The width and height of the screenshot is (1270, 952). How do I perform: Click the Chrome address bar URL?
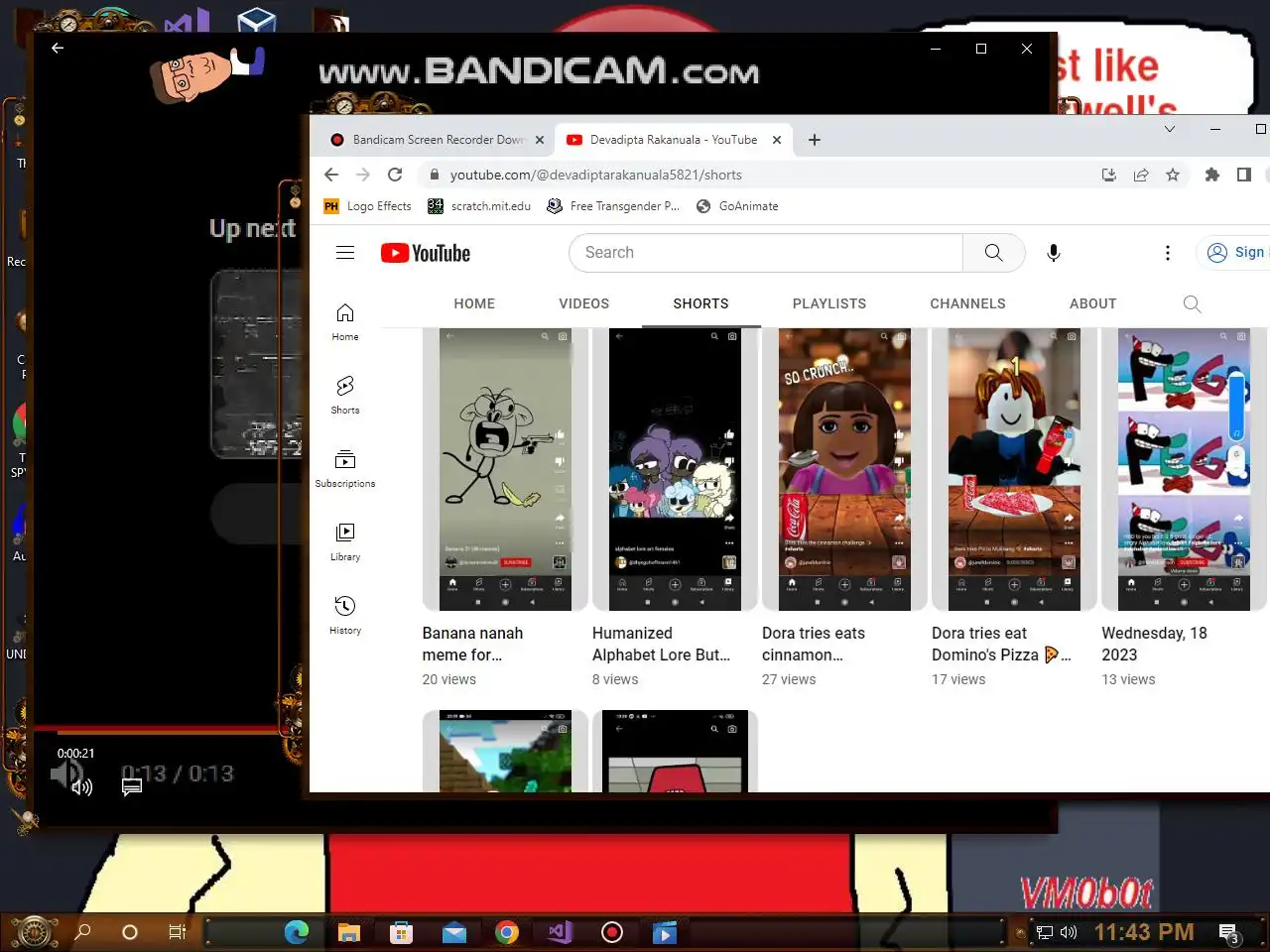pos(596,175)
